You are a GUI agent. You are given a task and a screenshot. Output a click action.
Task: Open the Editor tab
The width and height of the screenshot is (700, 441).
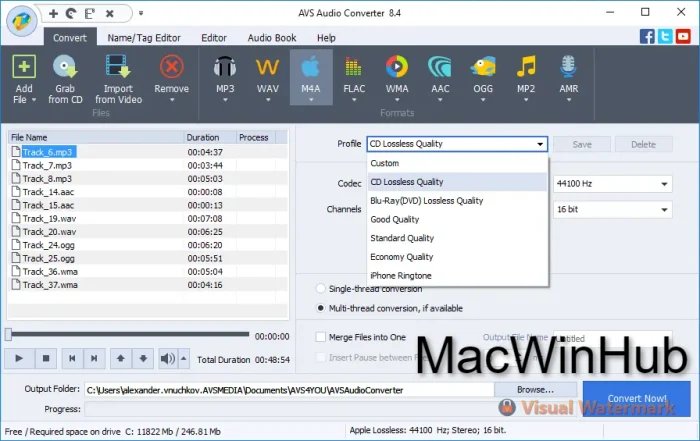coord(214,37)
